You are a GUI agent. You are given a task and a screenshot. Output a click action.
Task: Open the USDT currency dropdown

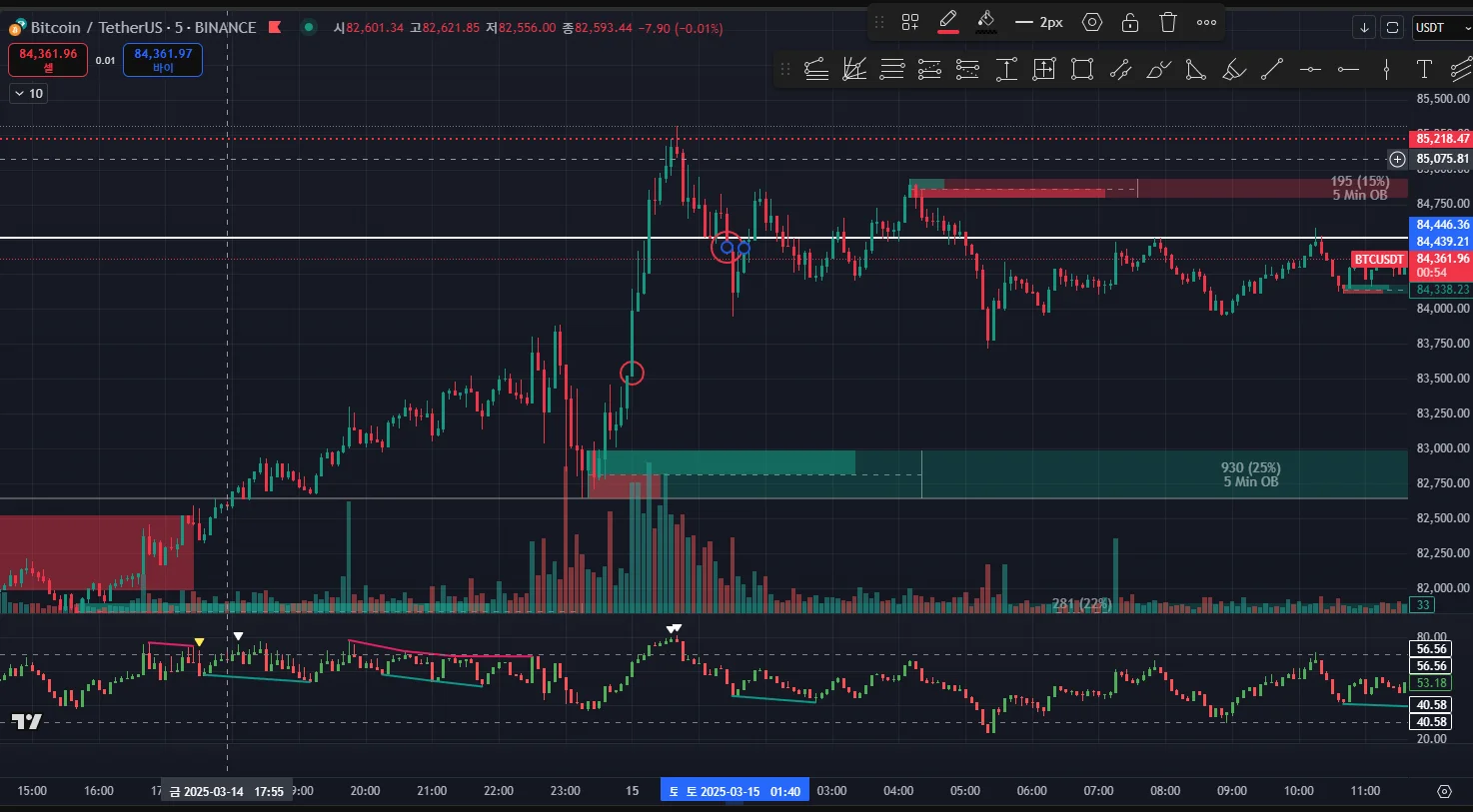[1442, 28]
